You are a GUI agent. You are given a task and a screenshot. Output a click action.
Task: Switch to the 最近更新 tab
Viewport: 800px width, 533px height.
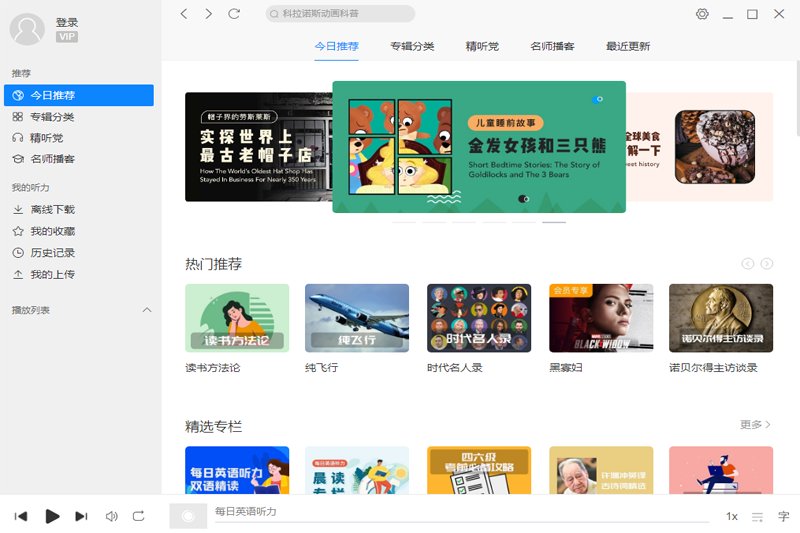[x=627, y=46]
